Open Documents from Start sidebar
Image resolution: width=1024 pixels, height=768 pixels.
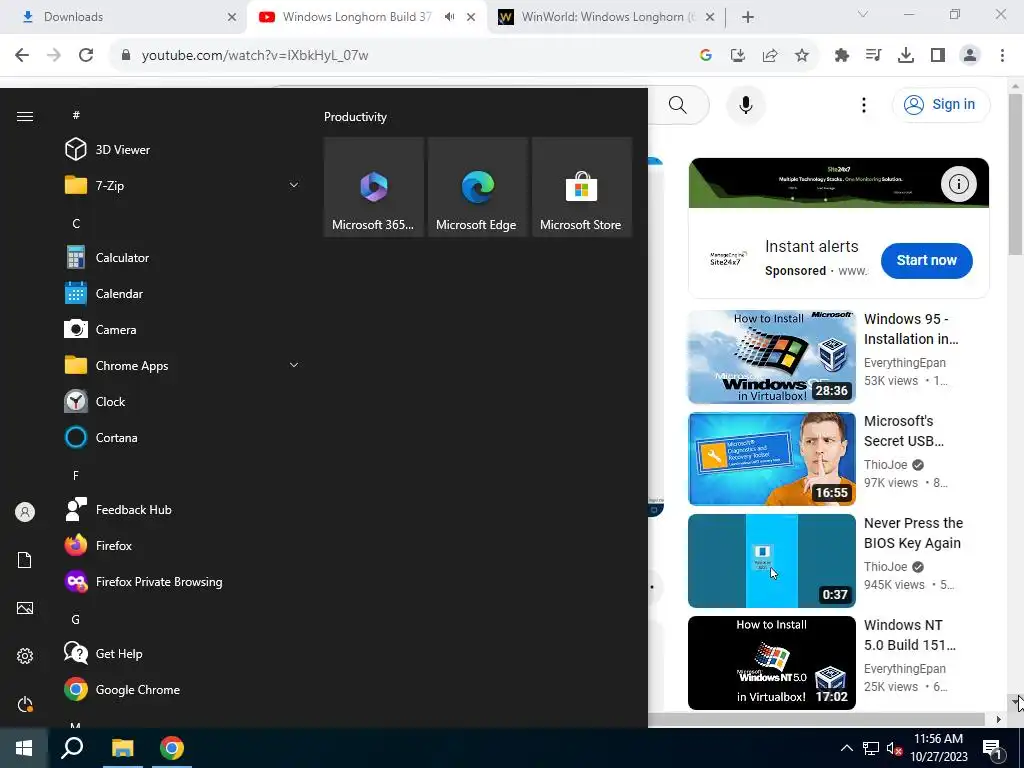click(x=25, y=560)
